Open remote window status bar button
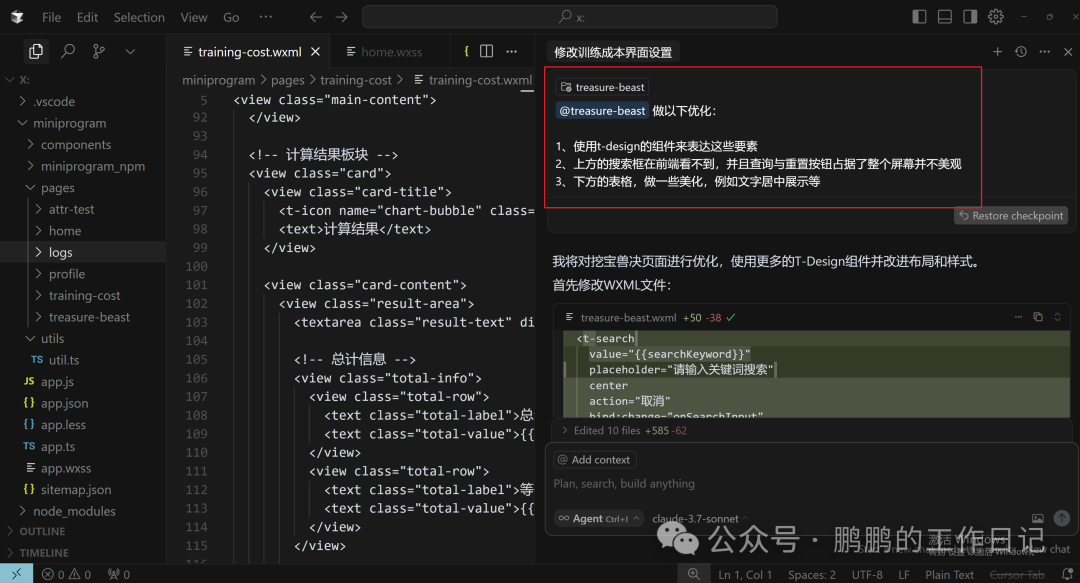Screen dimensions: 1080x583 [x=17, y=573]
